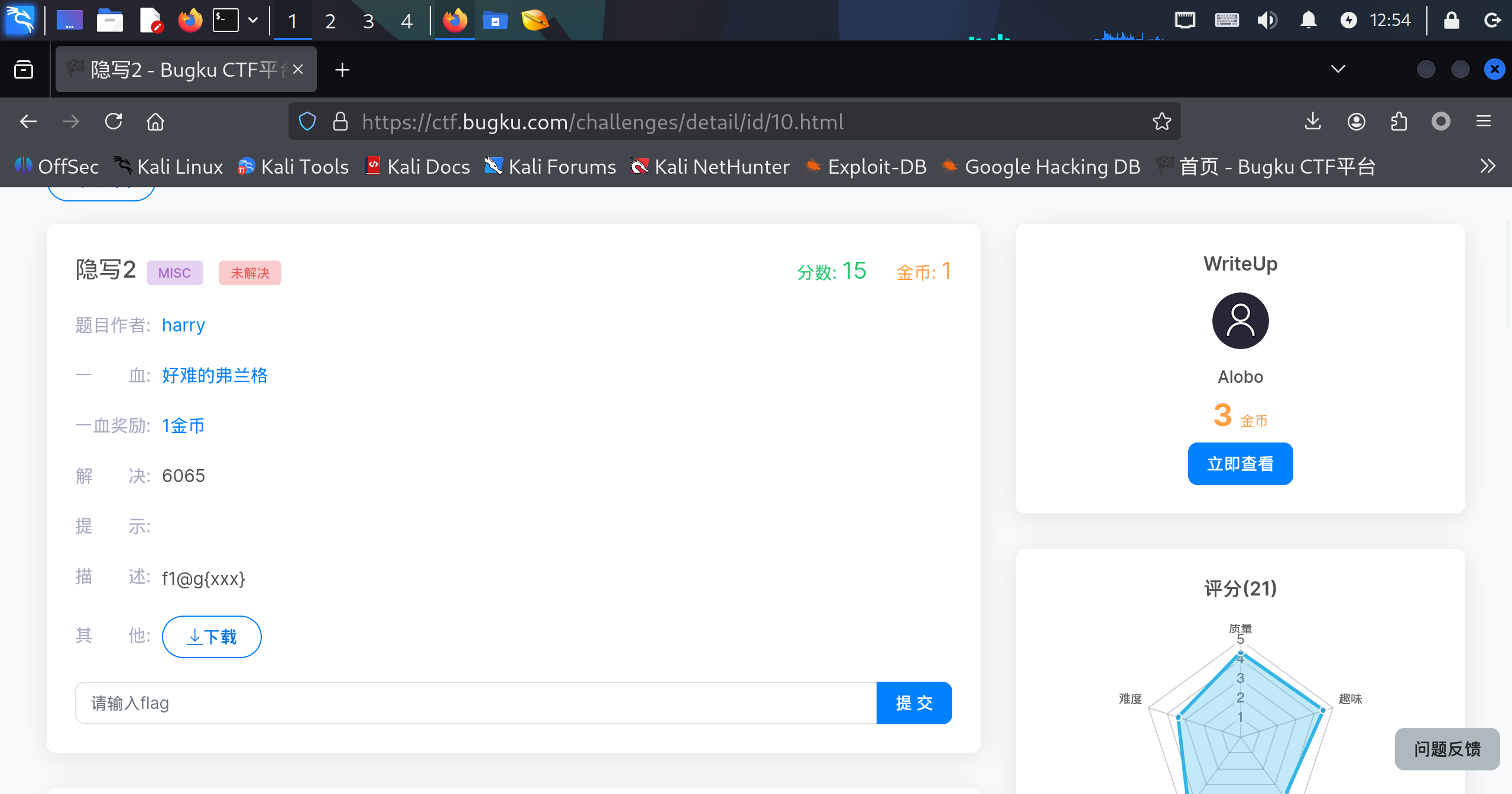Open the Firefox account icon
This screenshot has height=794, width=1512.
click(x=1356, y=122)
